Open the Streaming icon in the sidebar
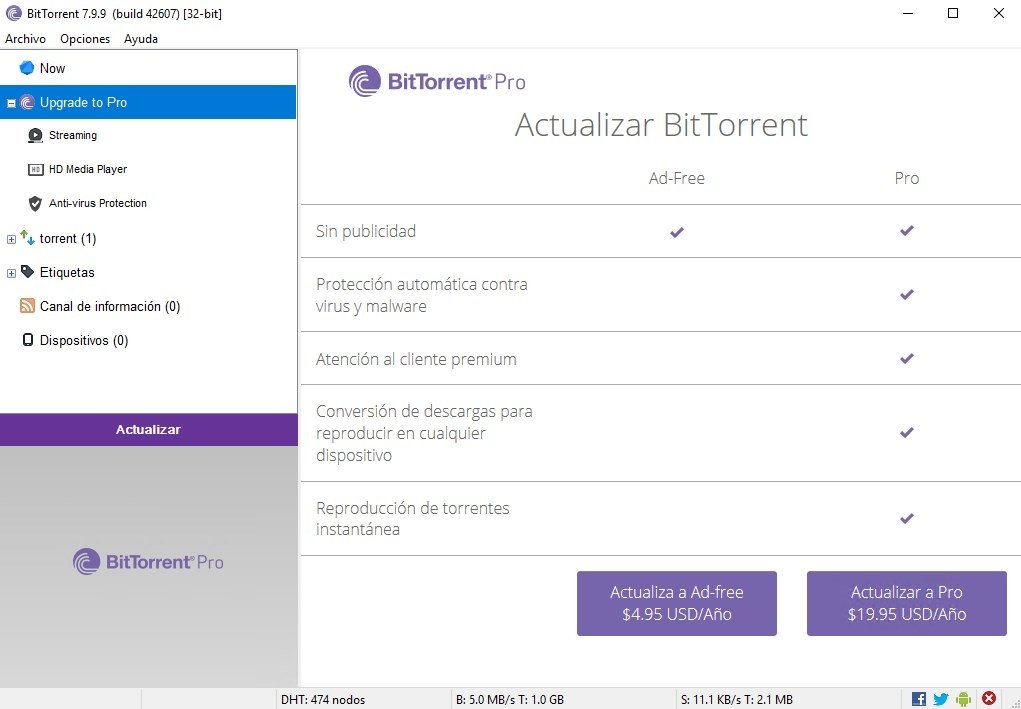 point(35,135)
